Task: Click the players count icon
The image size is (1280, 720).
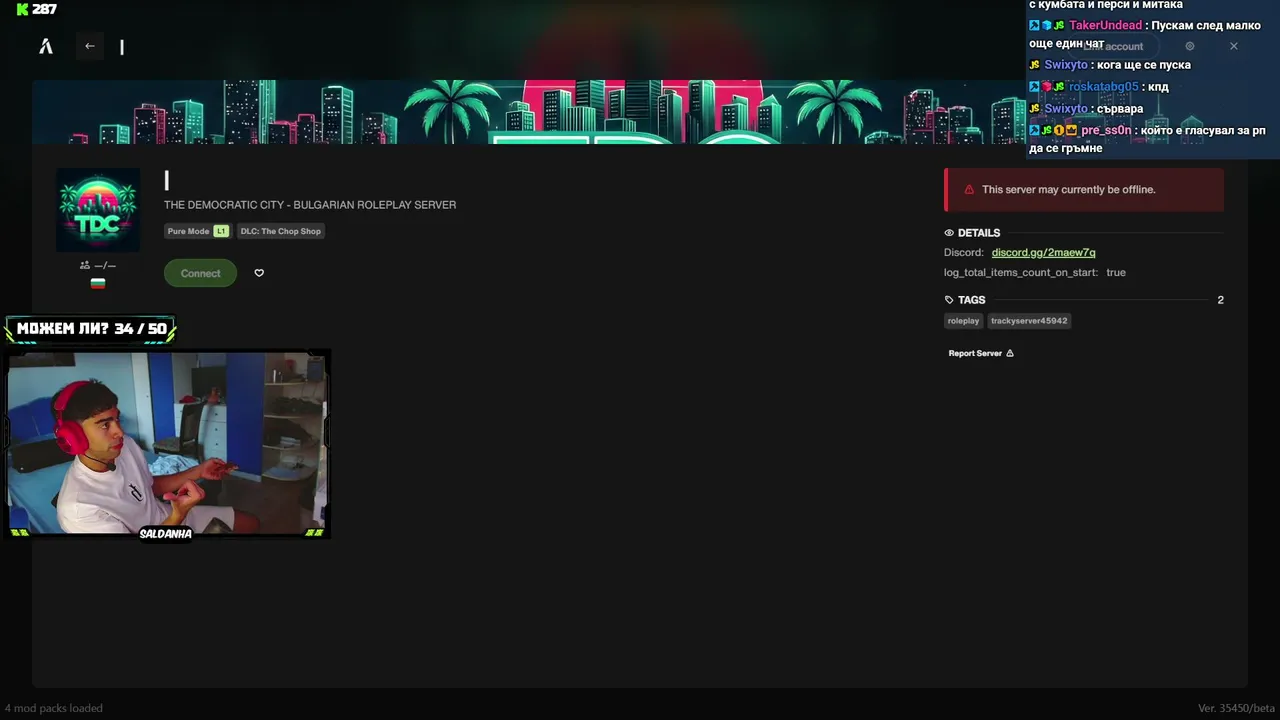Action: 85,265
